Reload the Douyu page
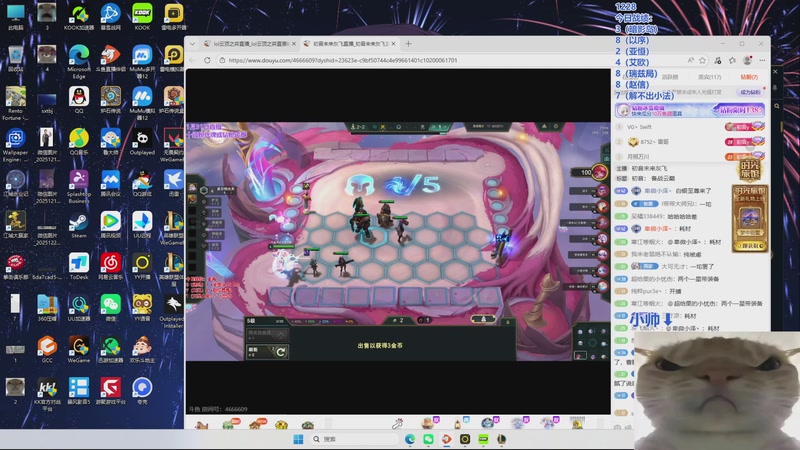The image size is (800, 450). pyautogui.click(x=207, y=60)
